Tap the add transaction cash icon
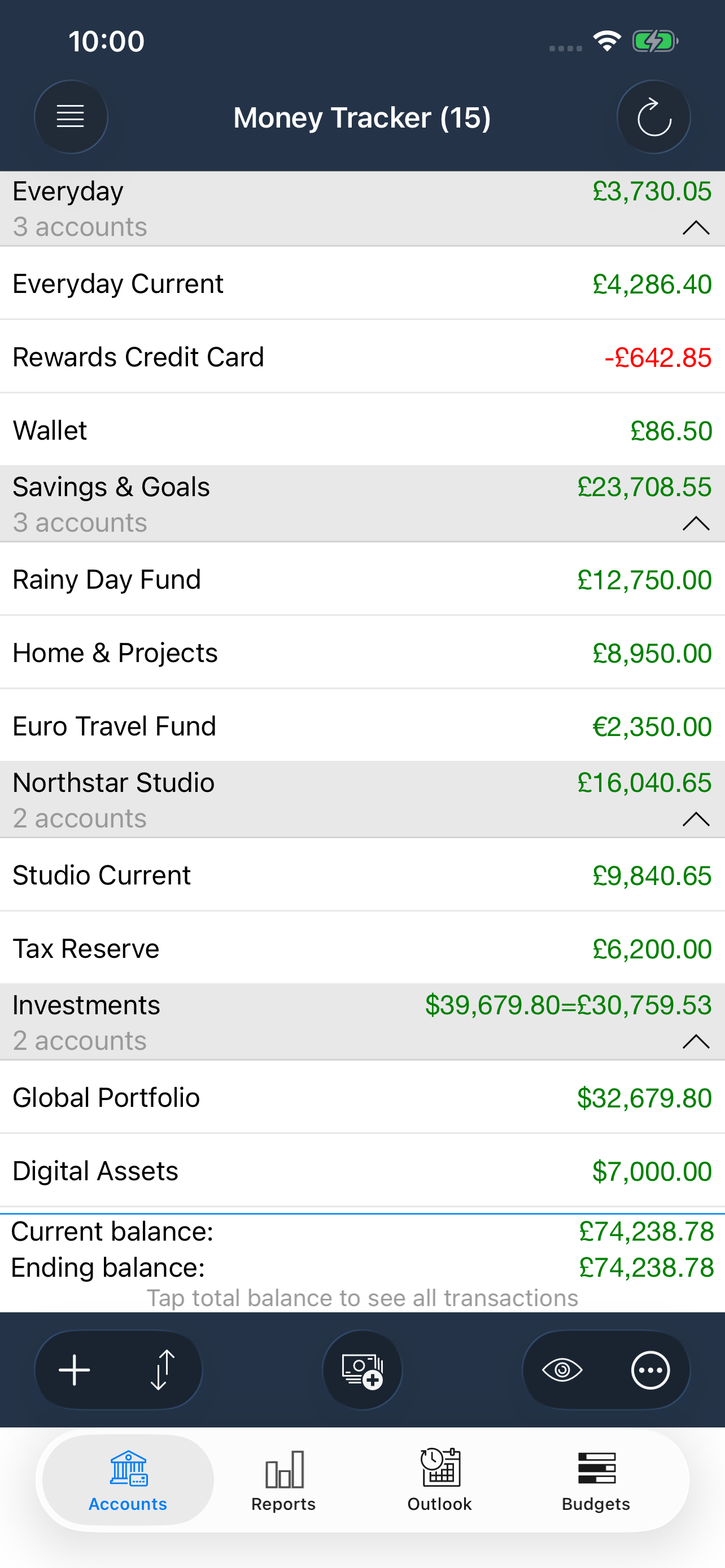The width and height of the screenshot is (725, 1568). [362, 1370]
